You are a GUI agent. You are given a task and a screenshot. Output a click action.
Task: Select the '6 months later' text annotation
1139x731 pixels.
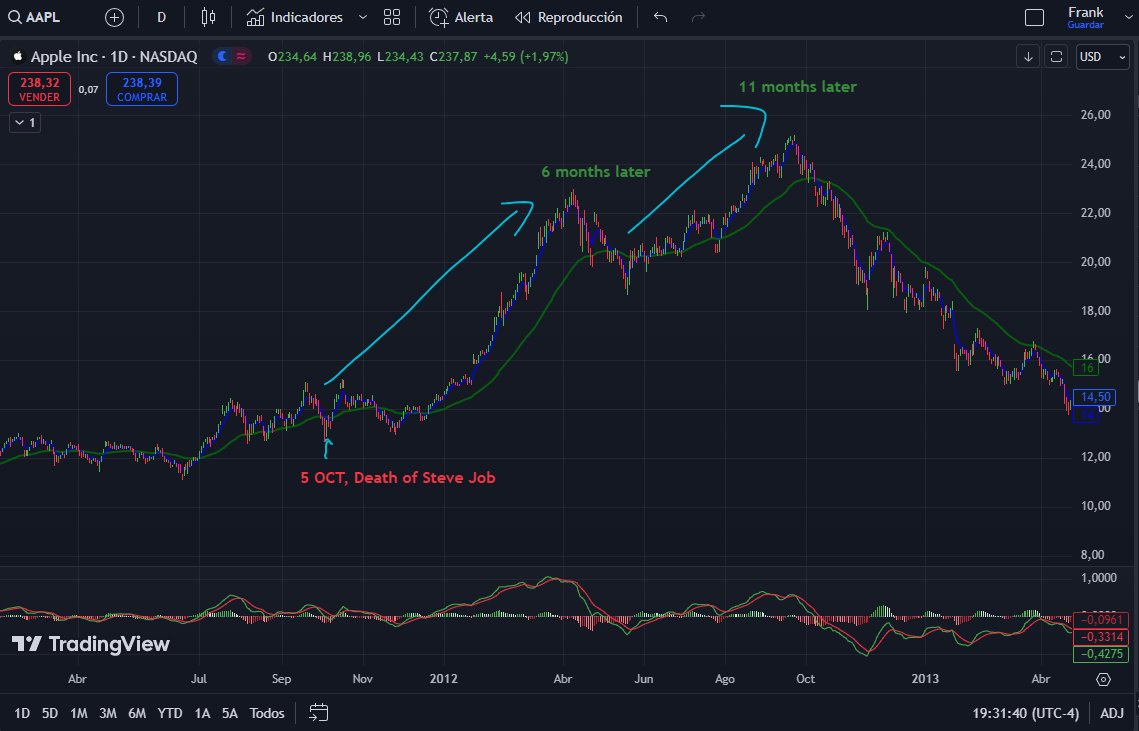pyautogui.click(x=596, y=171)
